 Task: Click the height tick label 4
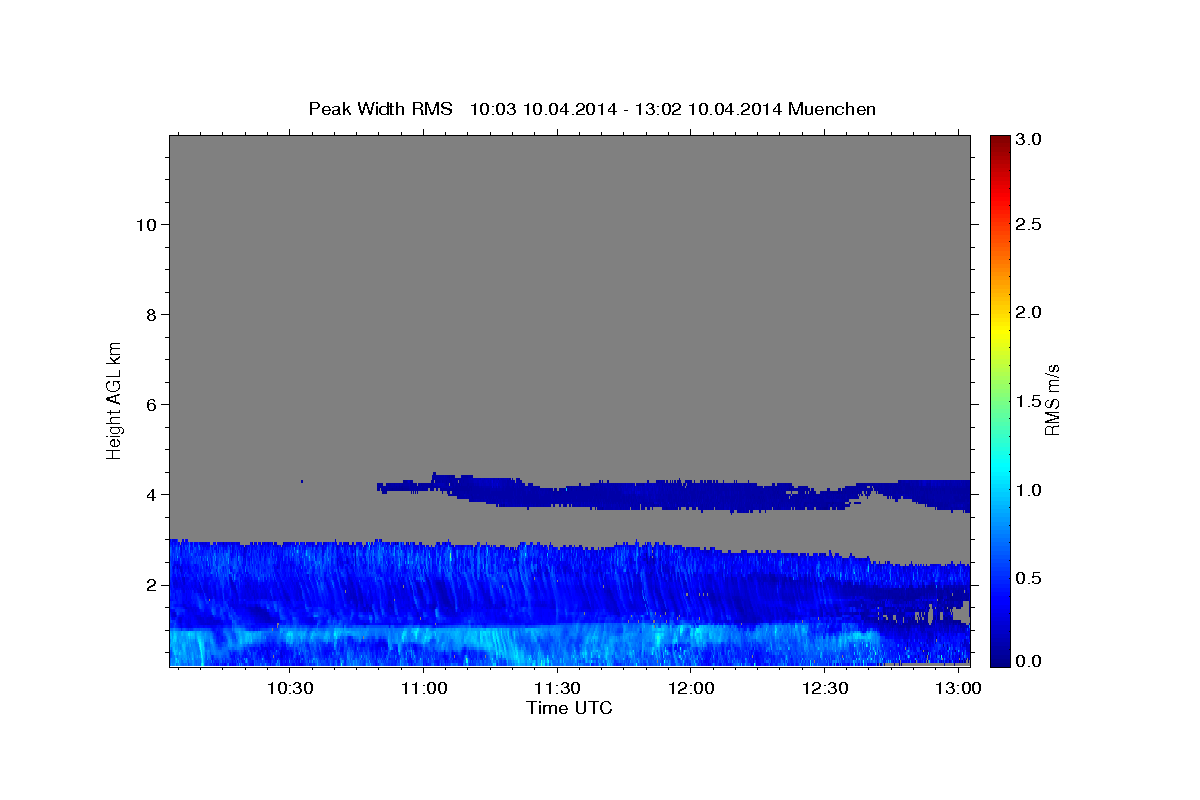point(150,494)
